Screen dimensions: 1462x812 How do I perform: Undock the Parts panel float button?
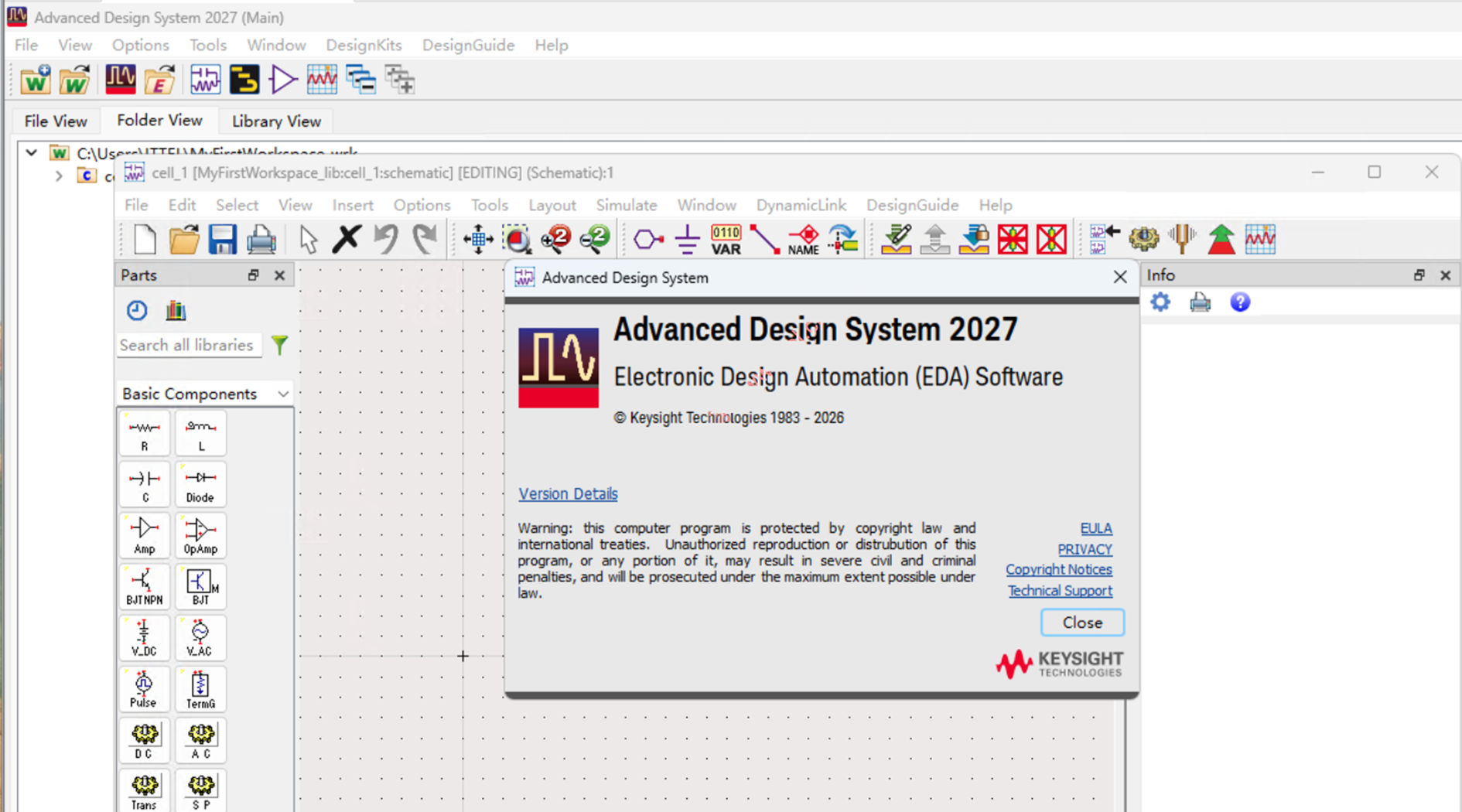[253, 275]
